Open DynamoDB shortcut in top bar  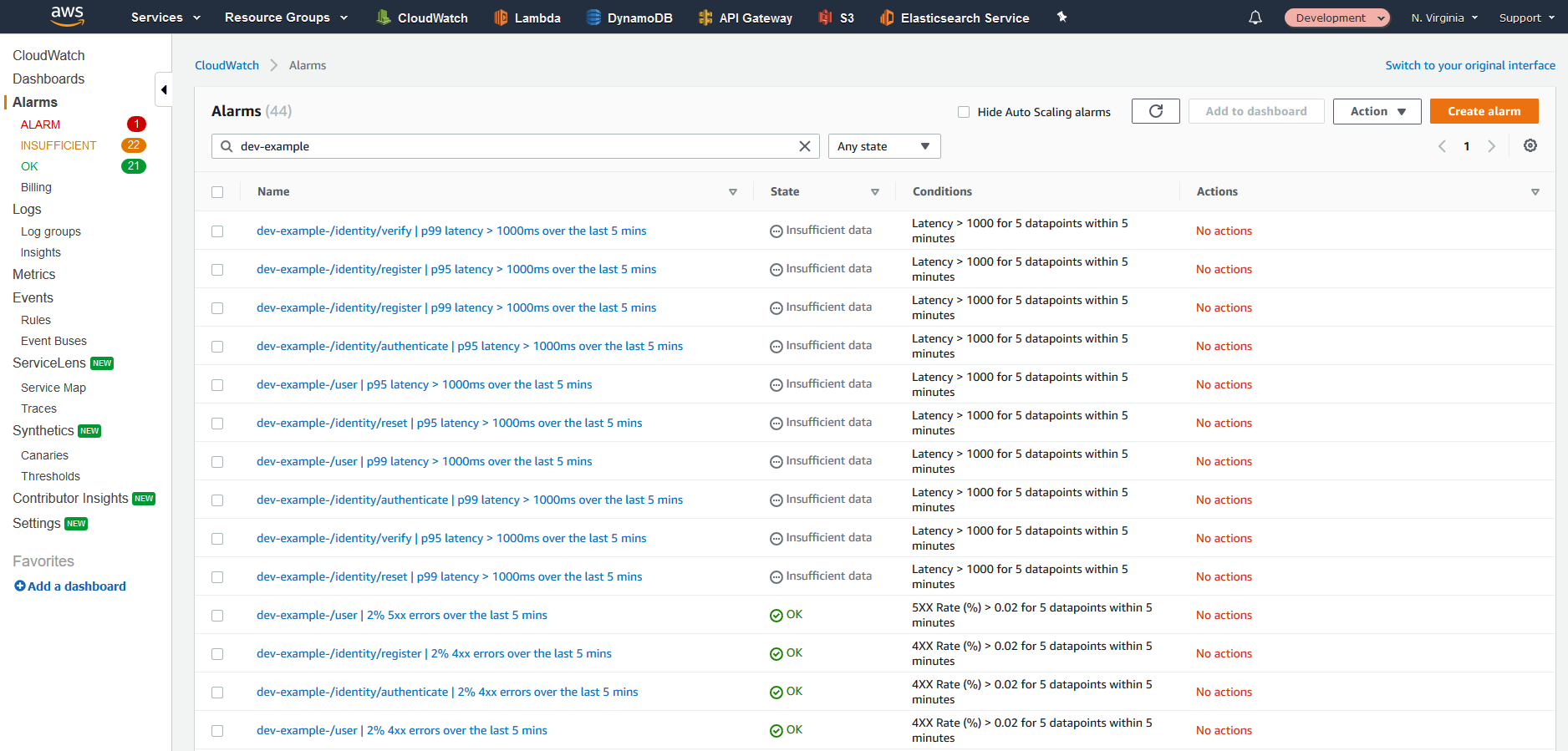pyautogui.click(x=629, y=18)
